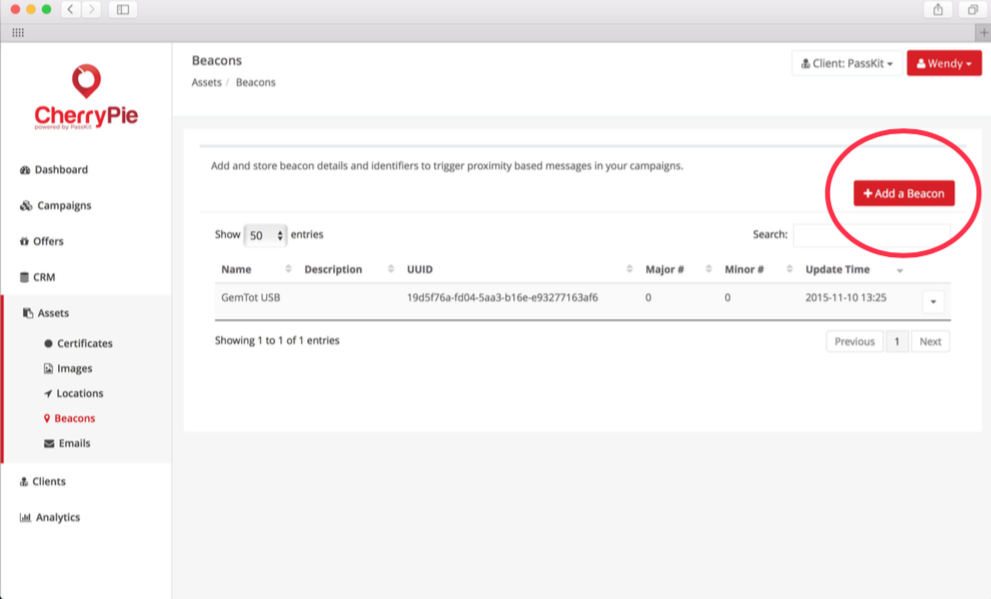Click the update time 2015-11-10 13:25
Image resolution: width=991 pixels, height=599 pixels.
coord(846,298)
